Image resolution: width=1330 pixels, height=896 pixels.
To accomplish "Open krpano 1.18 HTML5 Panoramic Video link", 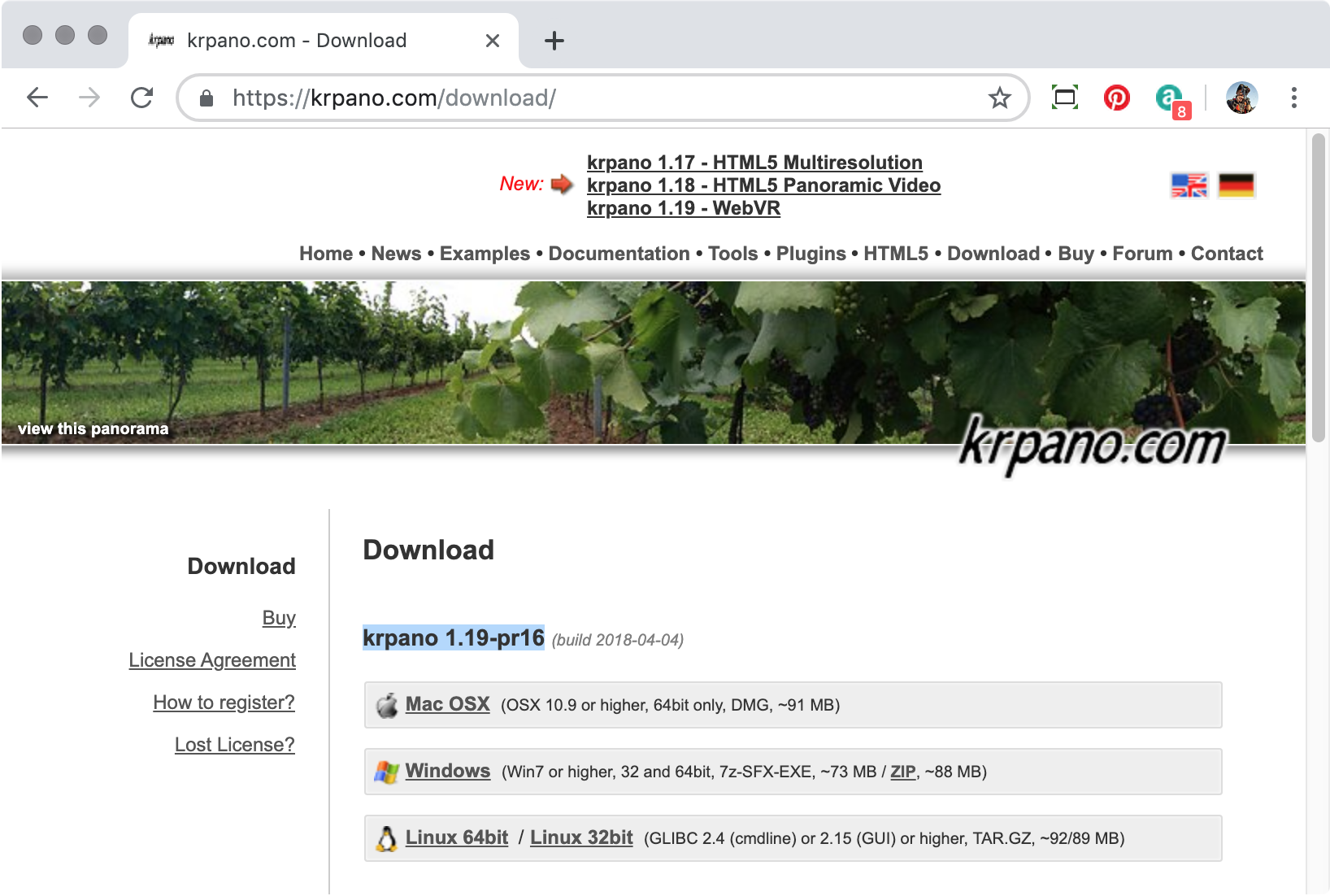I will click(x=763, y=185).
